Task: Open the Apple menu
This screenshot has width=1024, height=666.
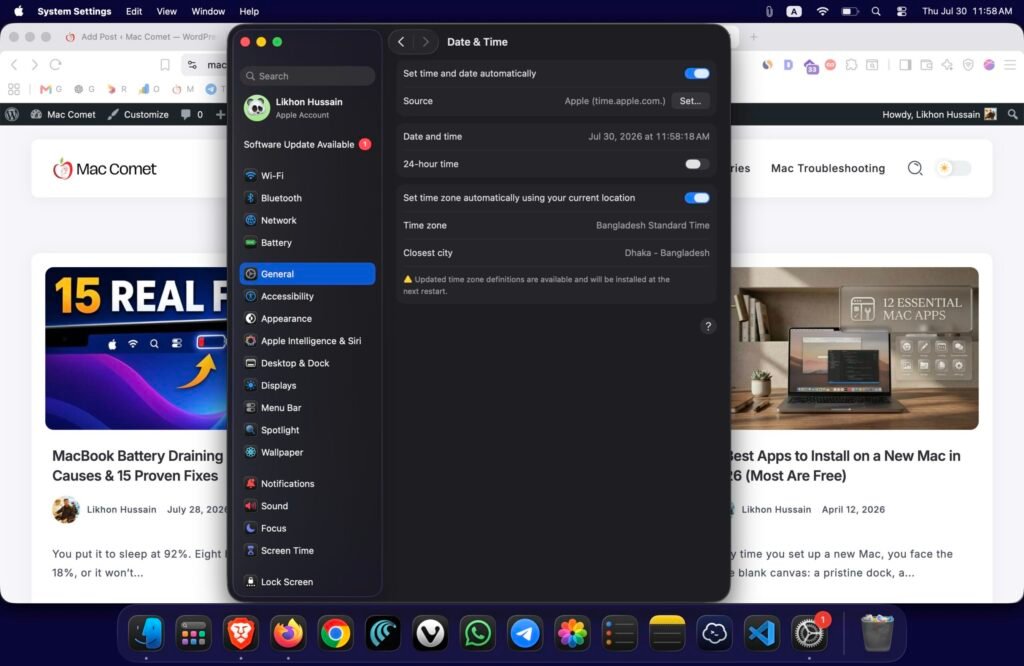Action: pos(18,11)
